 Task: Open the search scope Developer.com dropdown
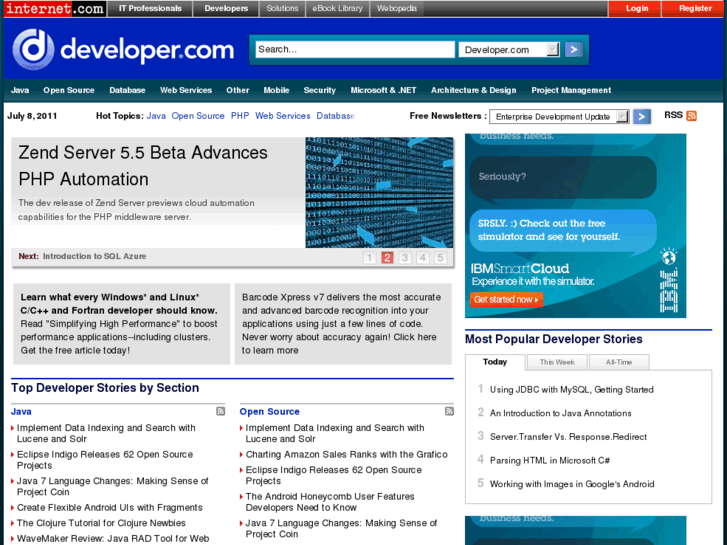pos(509,50)
